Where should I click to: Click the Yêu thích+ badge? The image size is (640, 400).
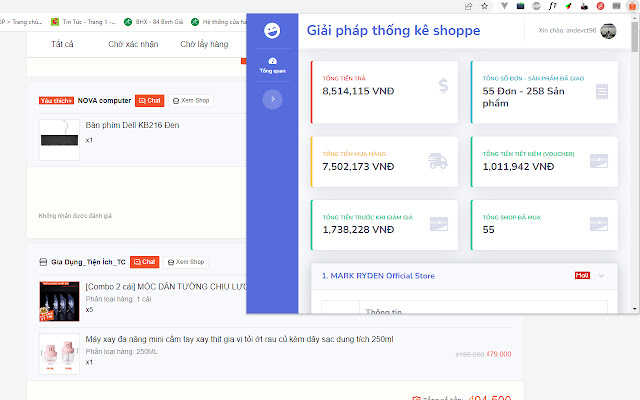[x=56, y=100]
